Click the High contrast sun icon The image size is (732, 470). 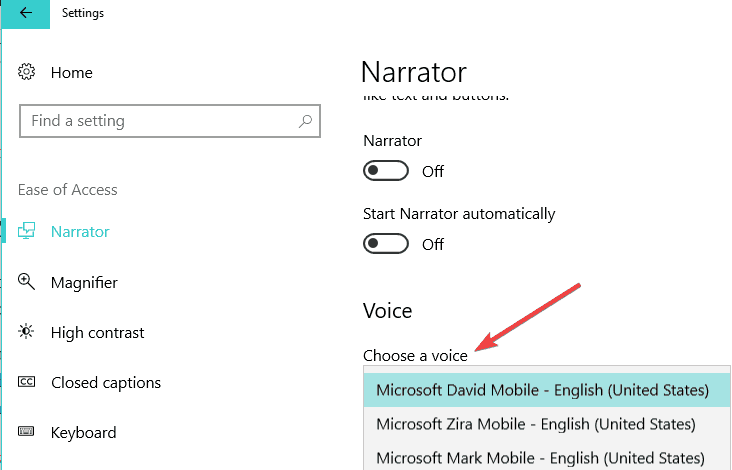tap(27, 333)
